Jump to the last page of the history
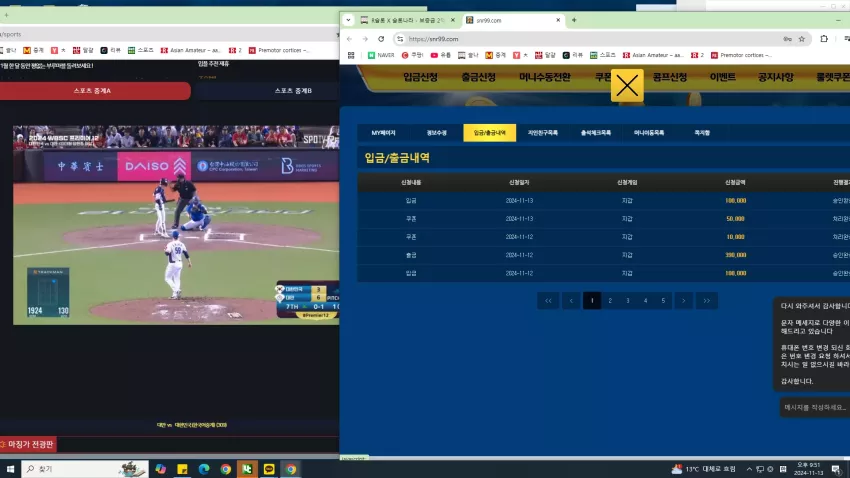This screenshot has height=478, width=850. click(707, 301)
